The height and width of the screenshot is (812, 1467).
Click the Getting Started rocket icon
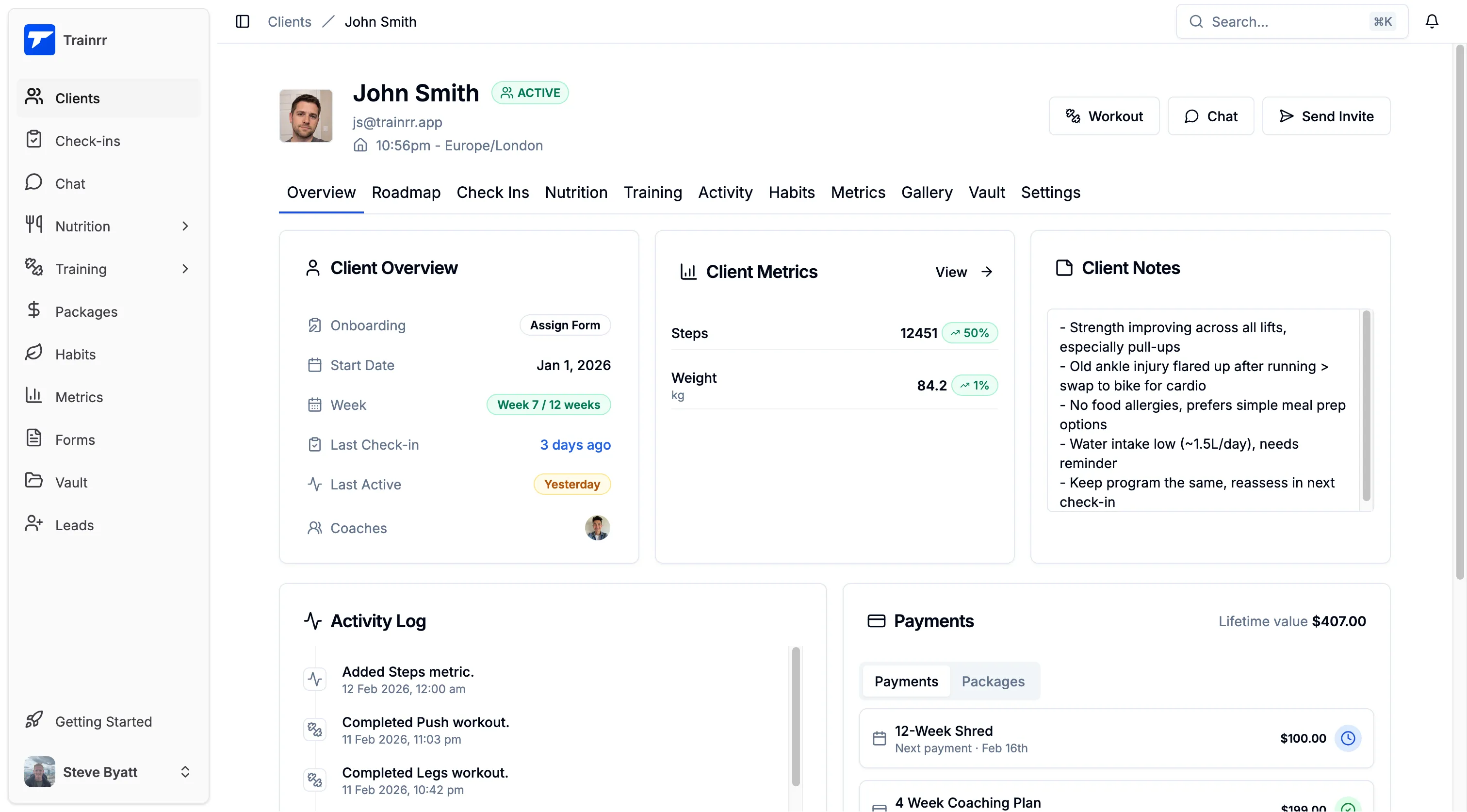tap(33, 720)
